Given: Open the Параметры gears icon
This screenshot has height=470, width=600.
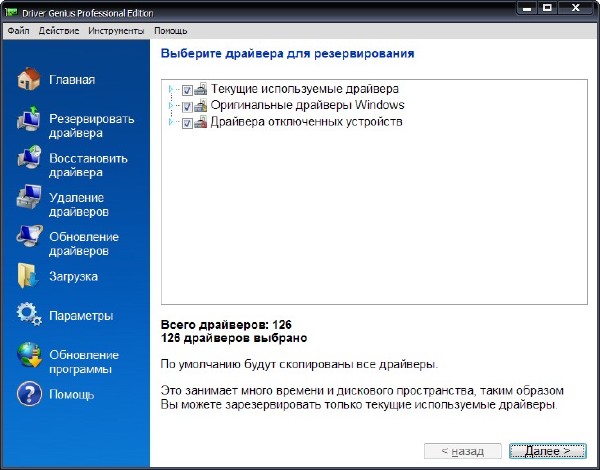Looking at the screenshot, I should 29,316.
